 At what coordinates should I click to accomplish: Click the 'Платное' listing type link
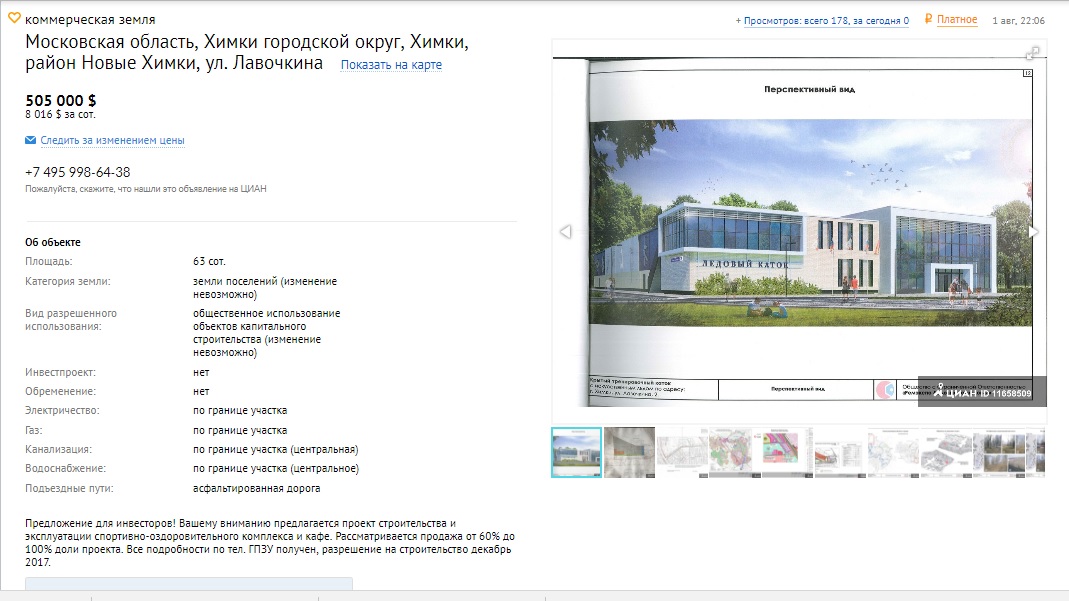point(957,20)
